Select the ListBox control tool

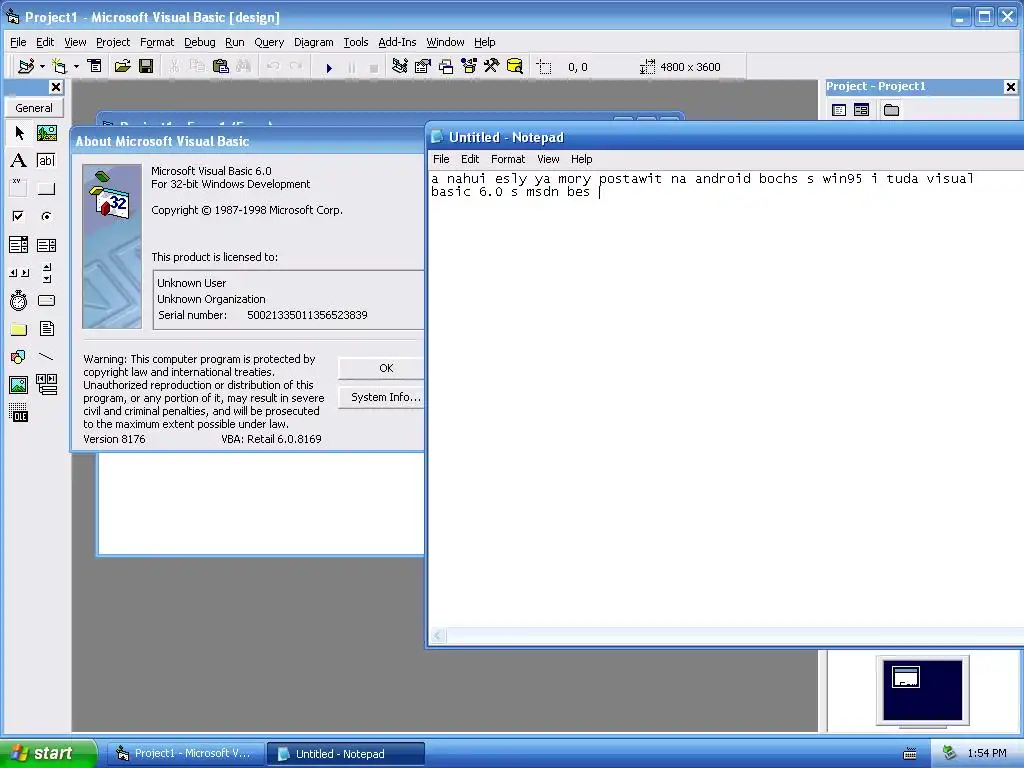pyautogui.click(x=46, y=245)
